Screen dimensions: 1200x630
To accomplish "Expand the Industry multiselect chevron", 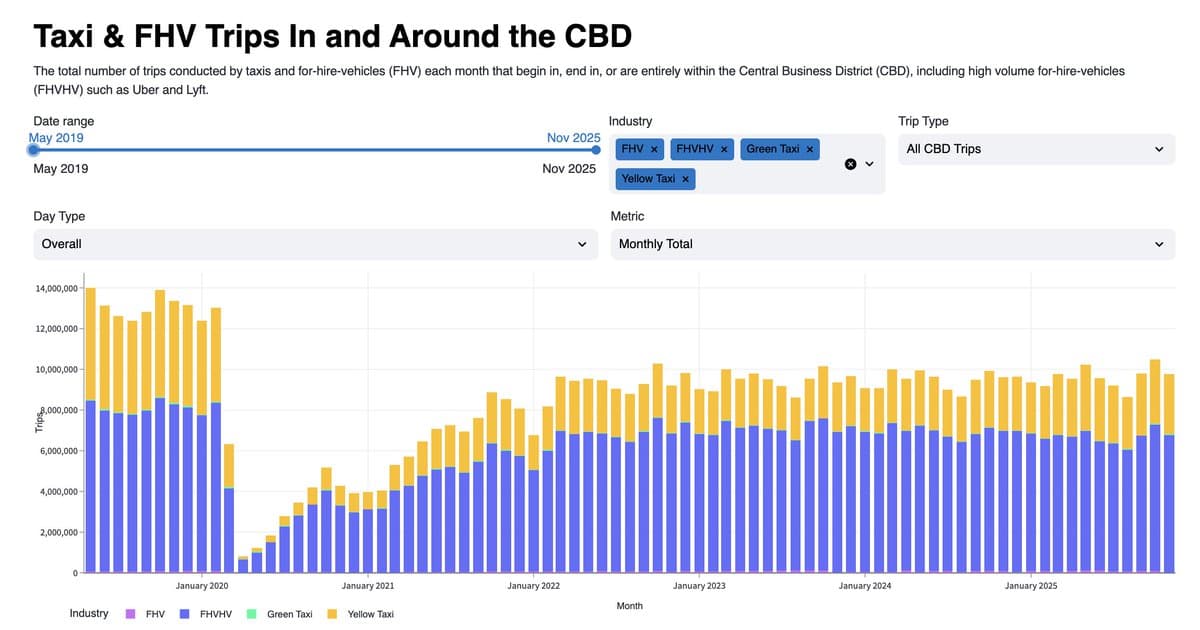I will pos(869,164).
